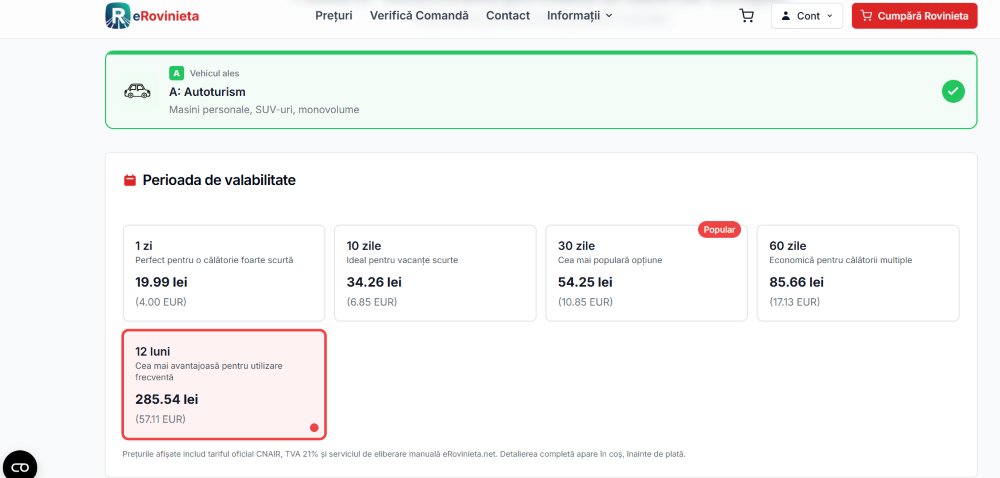This screenshot has height=478, width=1000.
Task: Click the (6.85 EUR) value
Action: [371, 302]
